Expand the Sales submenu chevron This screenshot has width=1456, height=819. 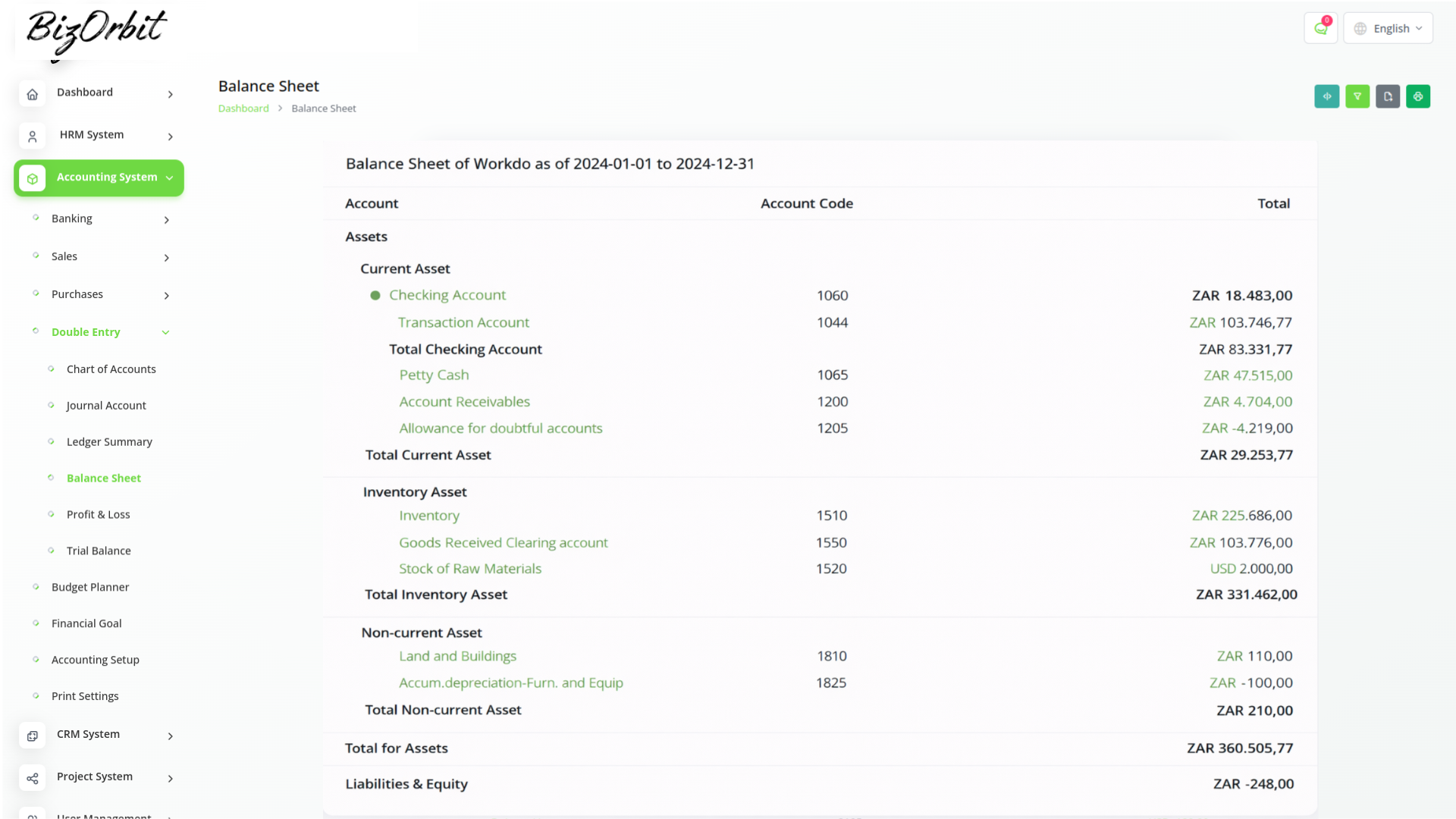(167, 258)
